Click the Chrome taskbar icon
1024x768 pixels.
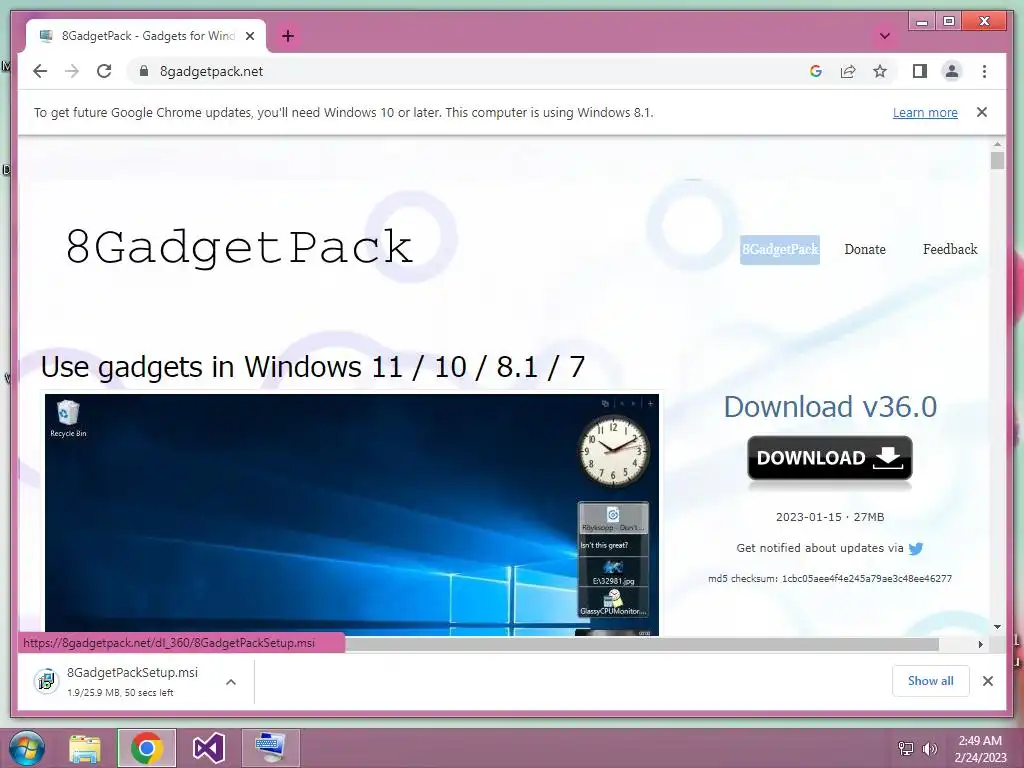coord(146,748)
